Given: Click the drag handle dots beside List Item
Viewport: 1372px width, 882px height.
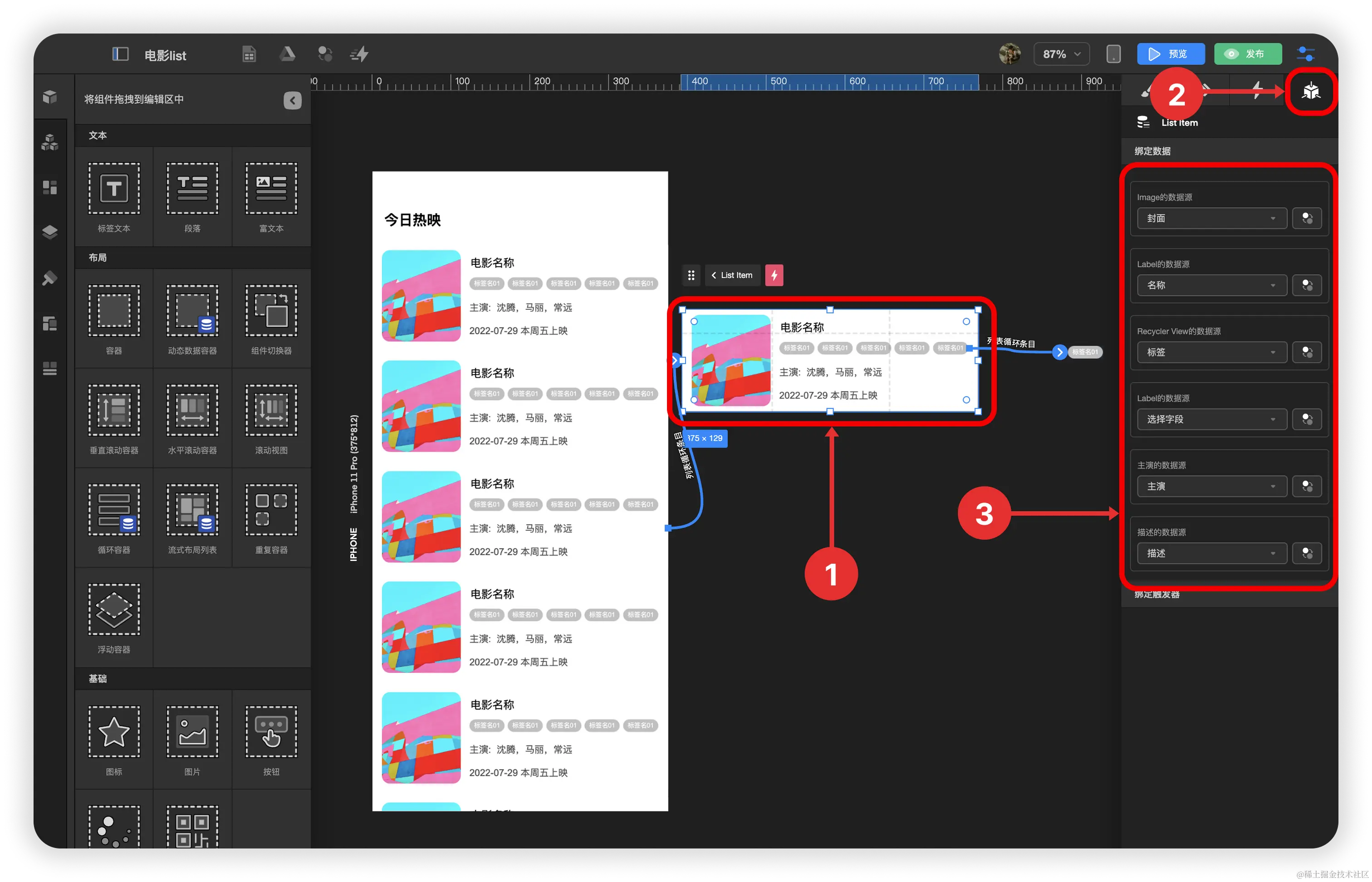Looking at the screenshot, I should tap(691, 275).
